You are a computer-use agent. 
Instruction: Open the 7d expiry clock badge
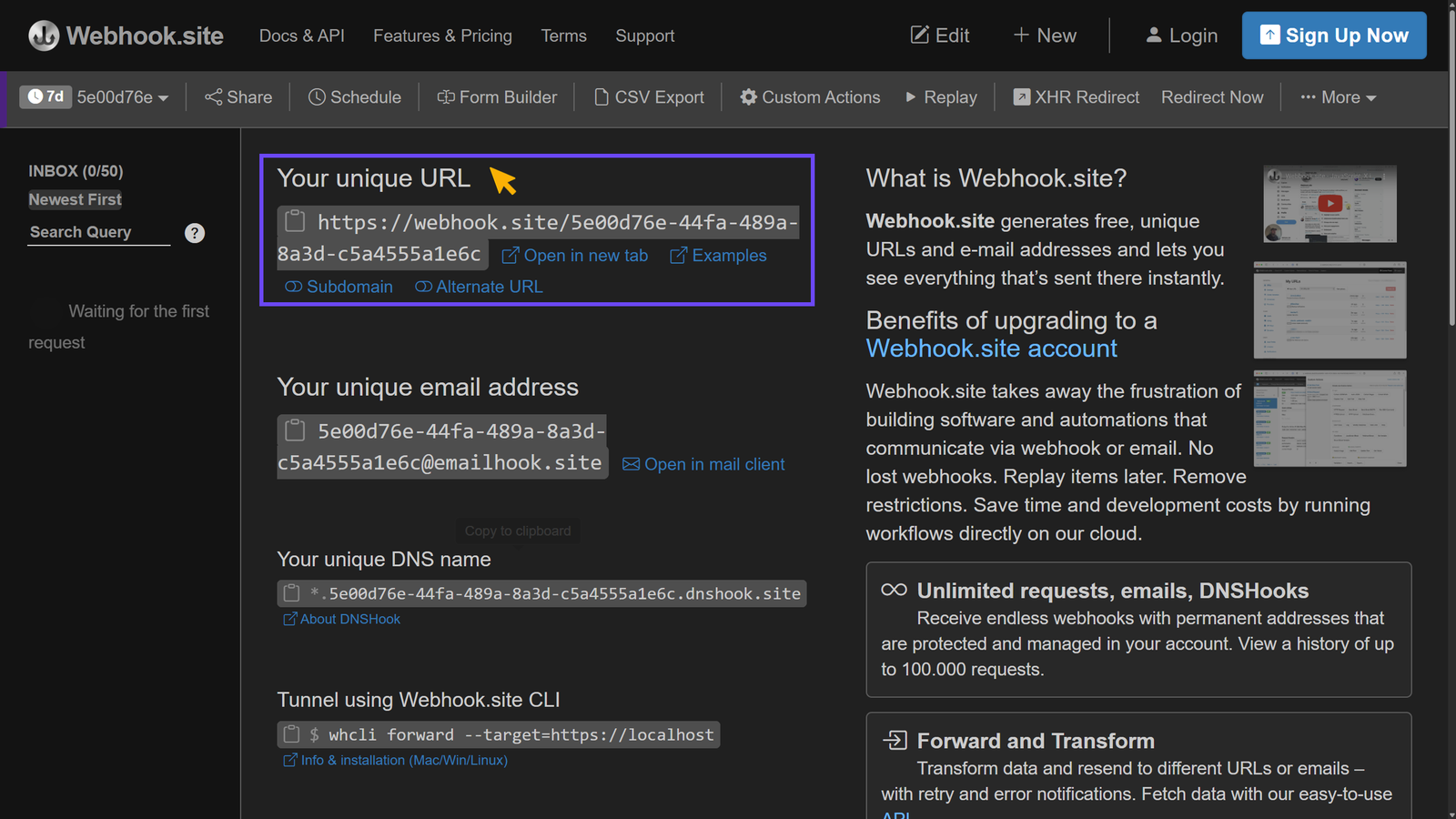pyautogui.click(x=45, y=96)
